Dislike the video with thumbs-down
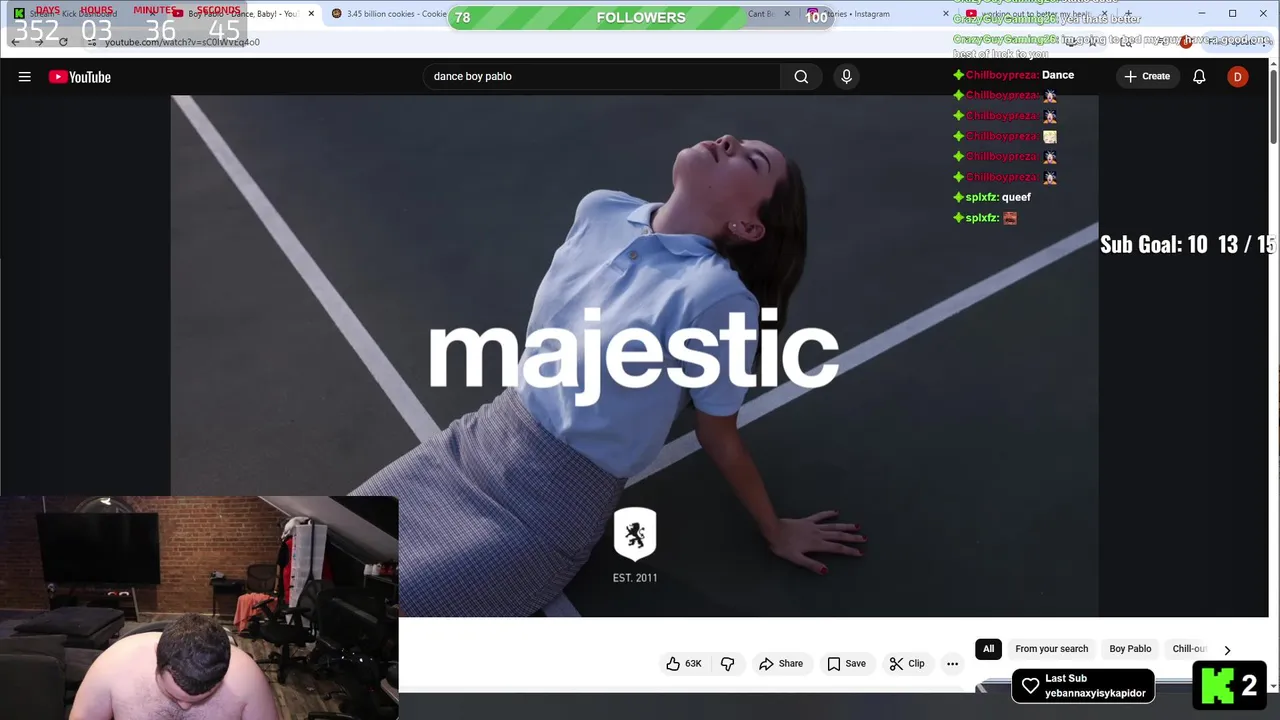This screenshot has width=1280, height=720. 728,664
